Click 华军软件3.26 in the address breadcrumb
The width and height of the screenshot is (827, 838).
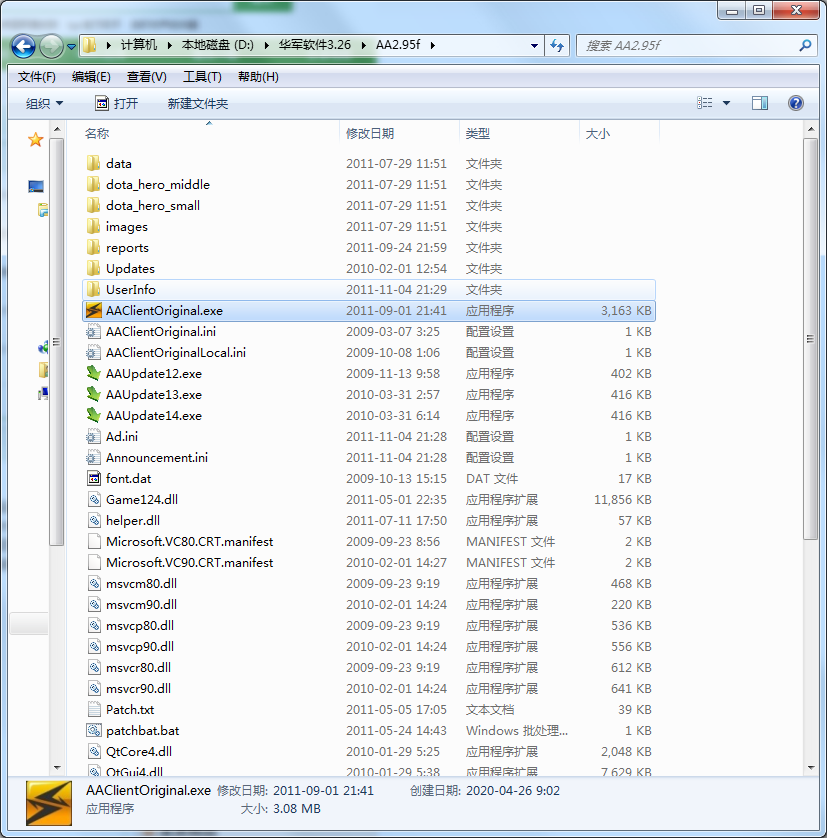[315, 46]
